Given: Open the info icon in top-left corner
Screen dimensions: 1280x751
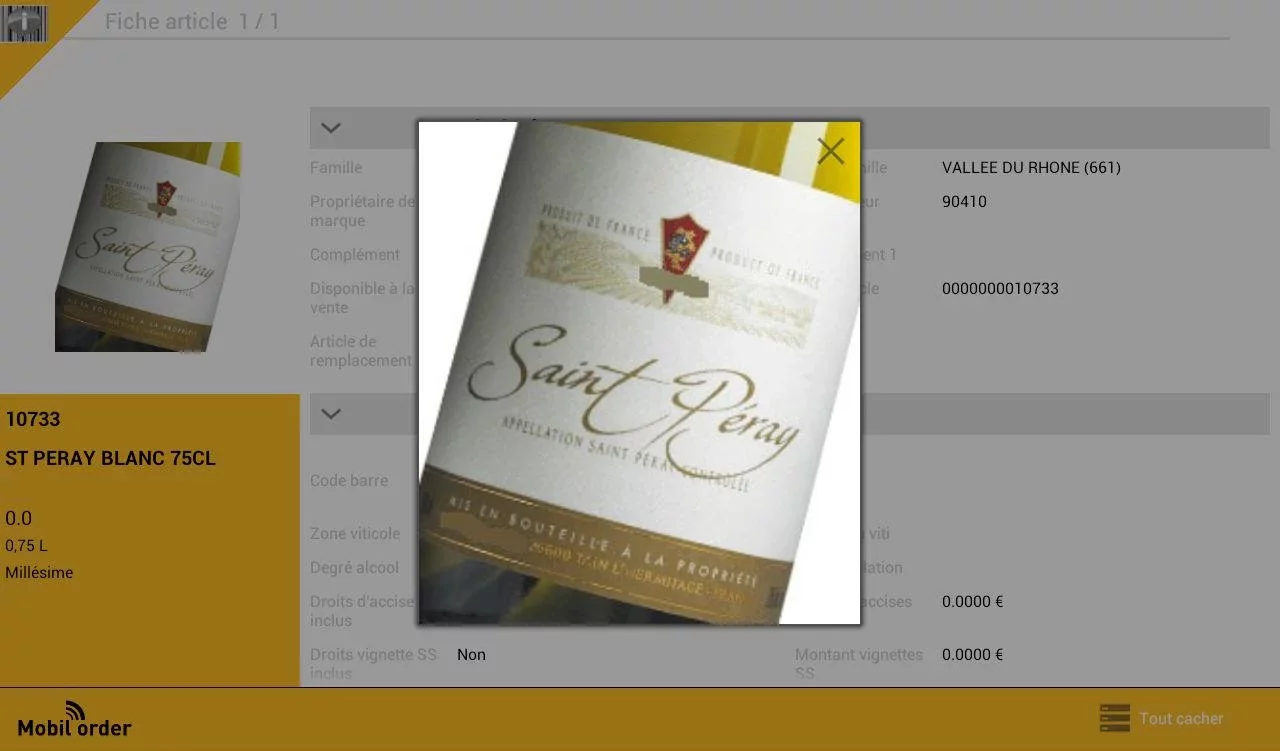Looking at the screenshot, I should point(24,23).
